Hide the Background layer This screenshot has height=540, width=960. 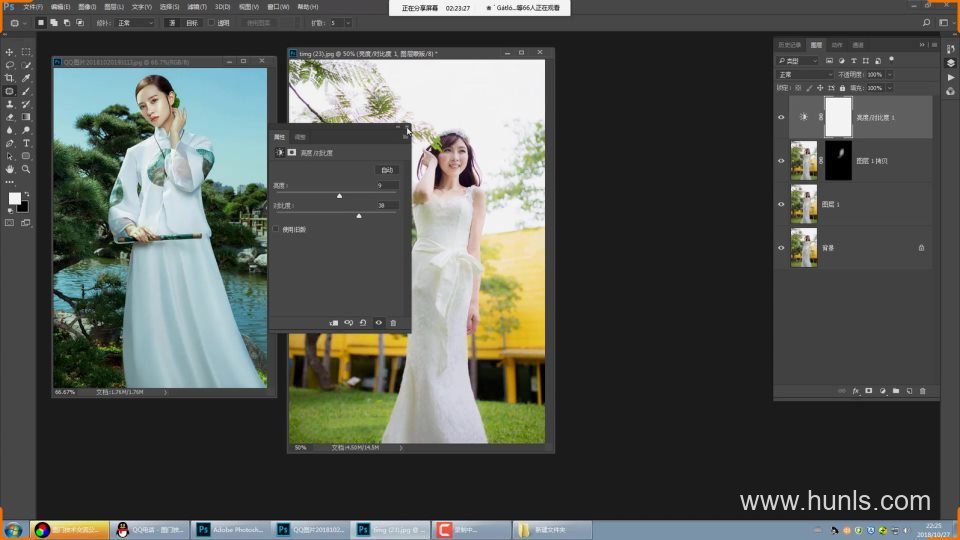click(781, 247)
